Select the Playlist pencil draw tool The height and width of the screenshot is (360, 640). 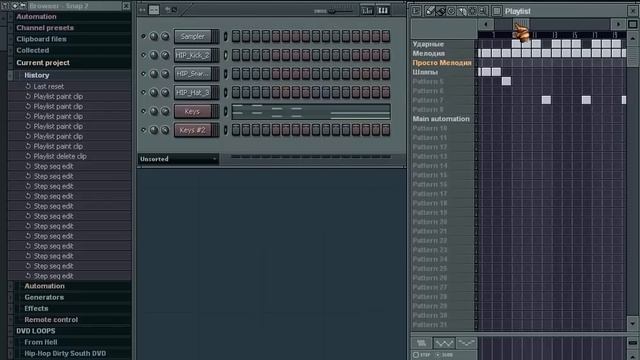tap(430, 11)
